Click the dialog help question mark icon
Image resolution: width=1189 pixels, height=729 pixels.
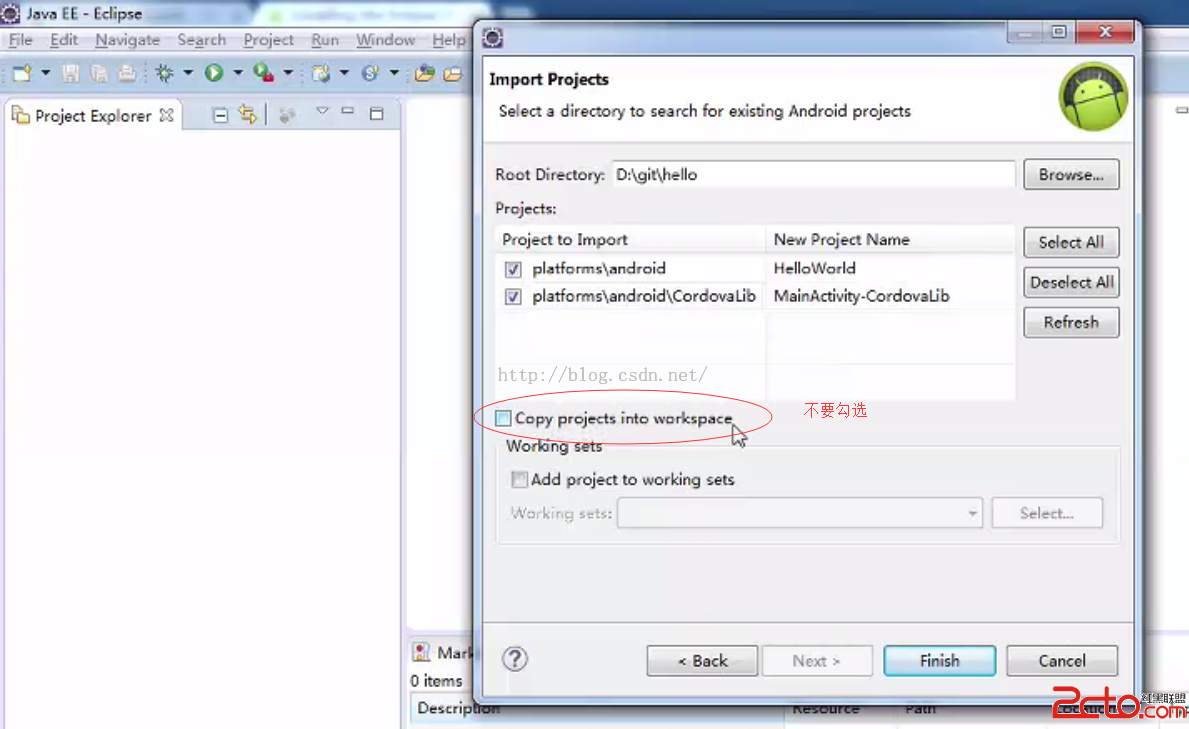click(x=515, y=659)
